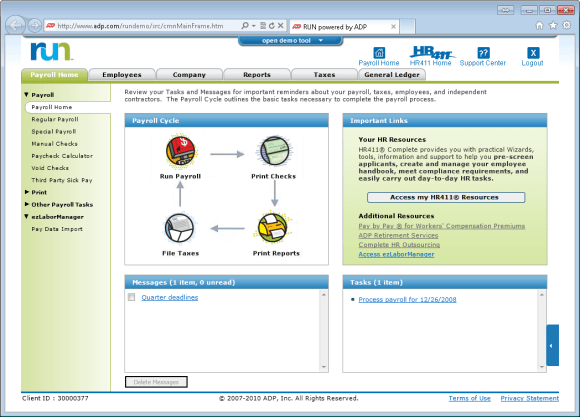Open Complete HR Outsourcing link
Image resolution: width=580 pixels, height=417 pixels.
tap(399, 245)
